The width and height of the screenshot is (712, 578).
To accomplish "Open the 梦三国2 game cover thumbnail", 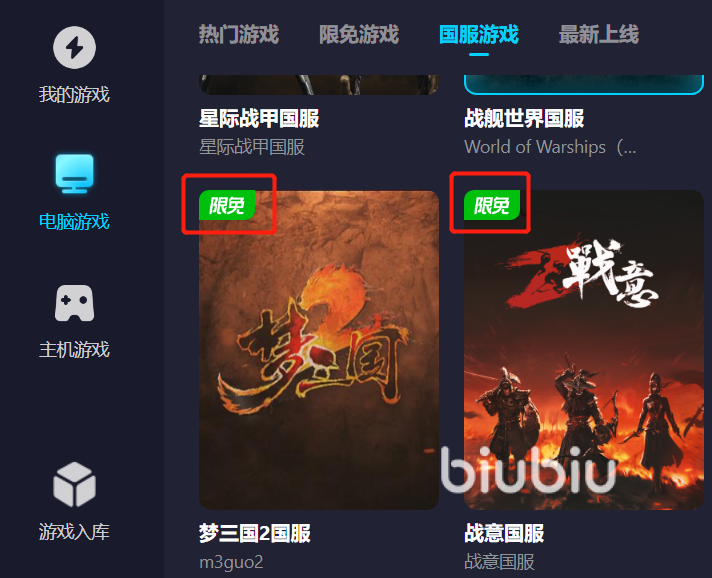I will coord(319,350).
